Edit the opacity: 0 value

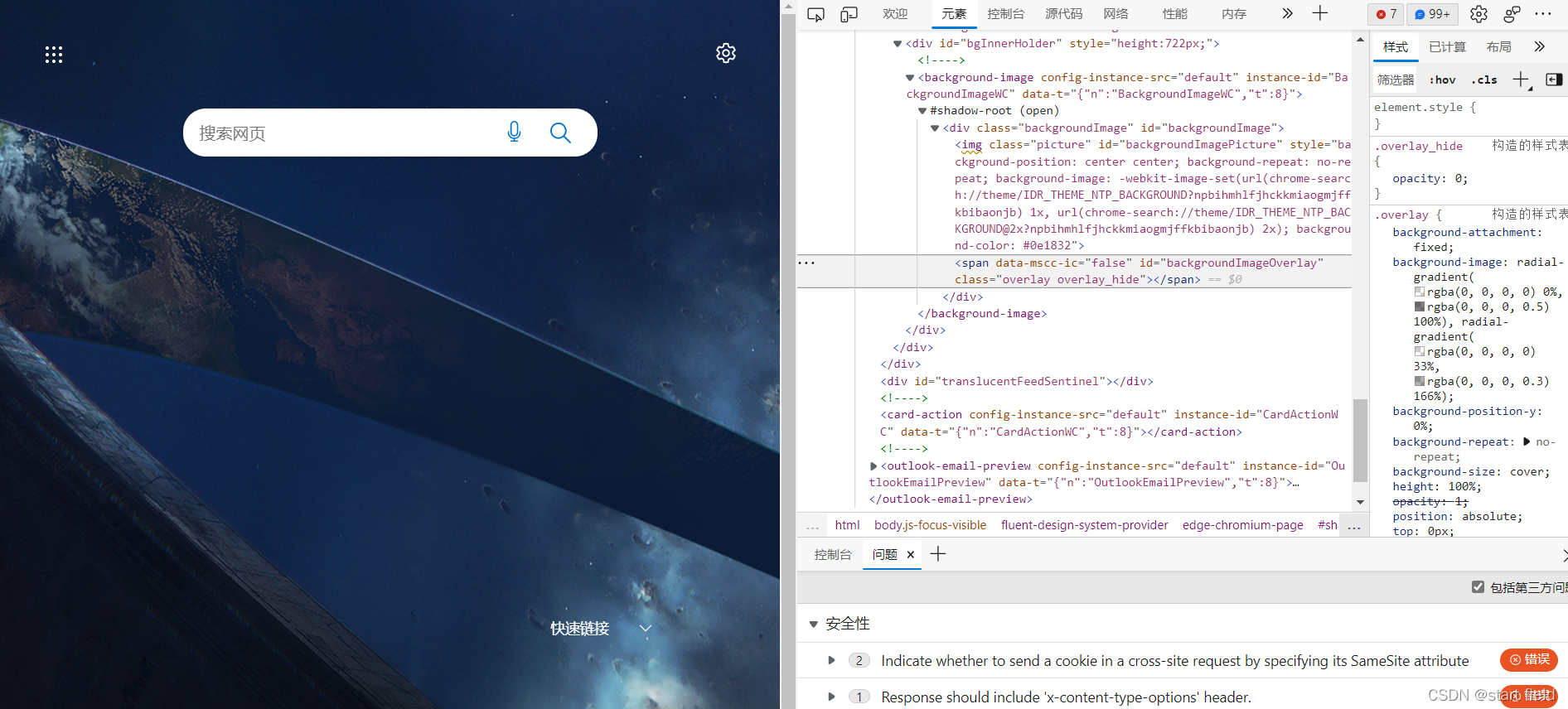click(x=1458, y=179)
